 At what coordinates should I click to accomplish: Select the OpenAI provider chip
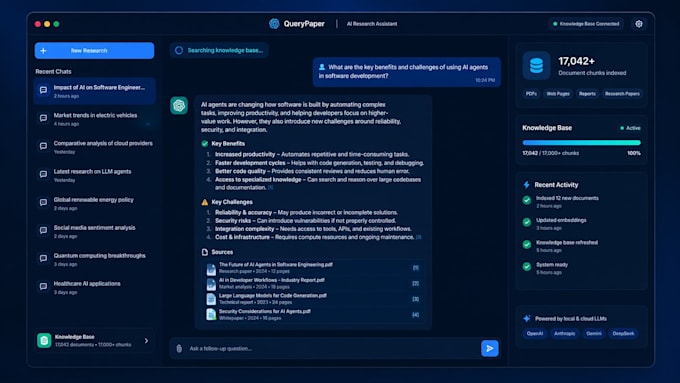[x=535, y=334]
